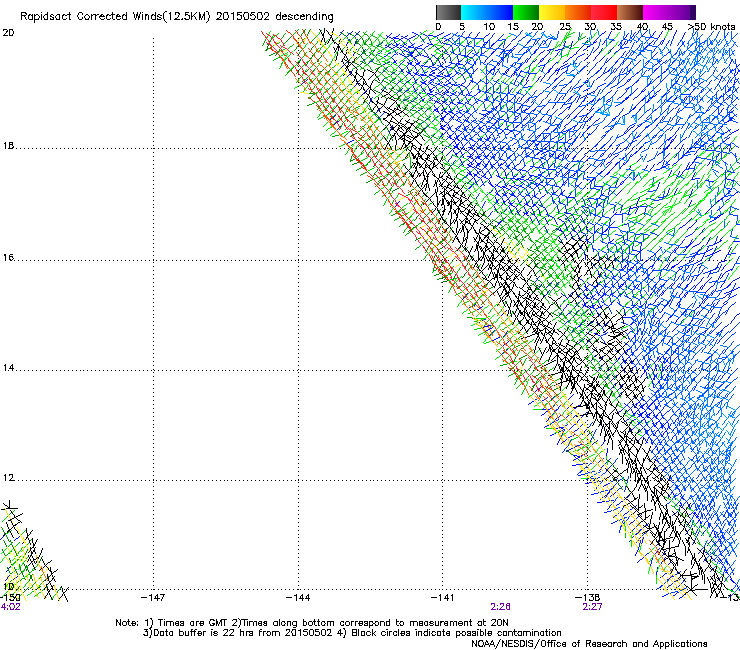Click the orange 25-30 knots legend swatch

pyautogui.click(x=578, y=12)
